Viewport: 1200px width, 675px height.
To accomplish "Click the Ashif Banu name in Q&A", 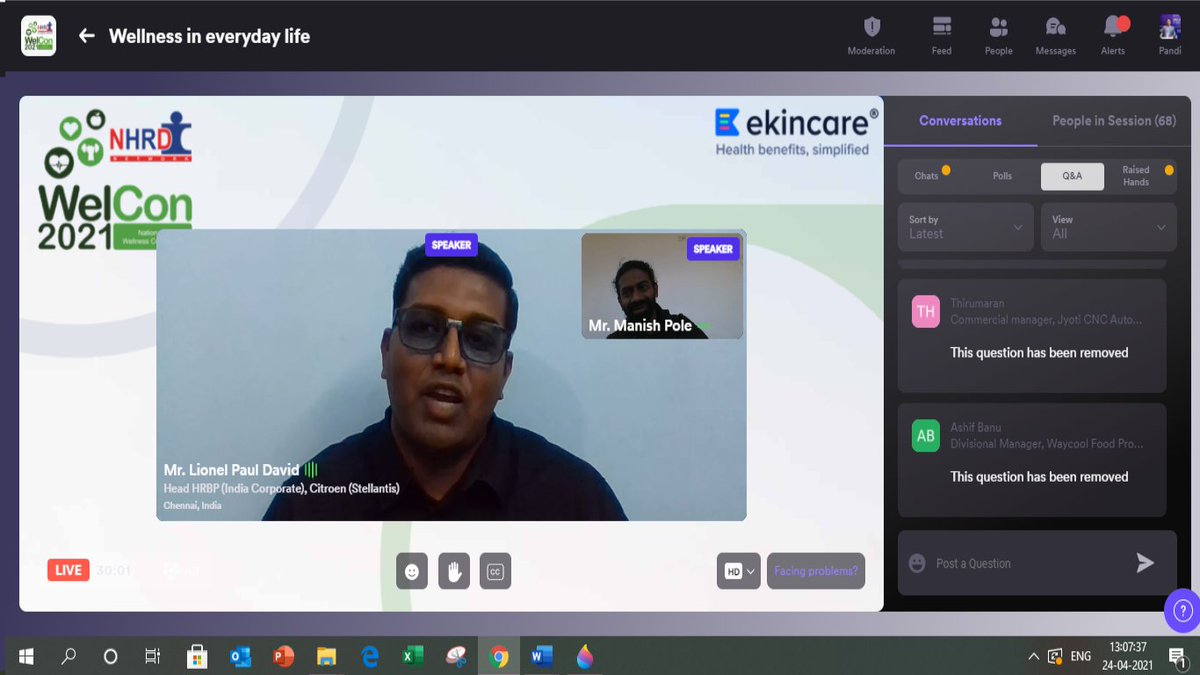I will [976, 427].
